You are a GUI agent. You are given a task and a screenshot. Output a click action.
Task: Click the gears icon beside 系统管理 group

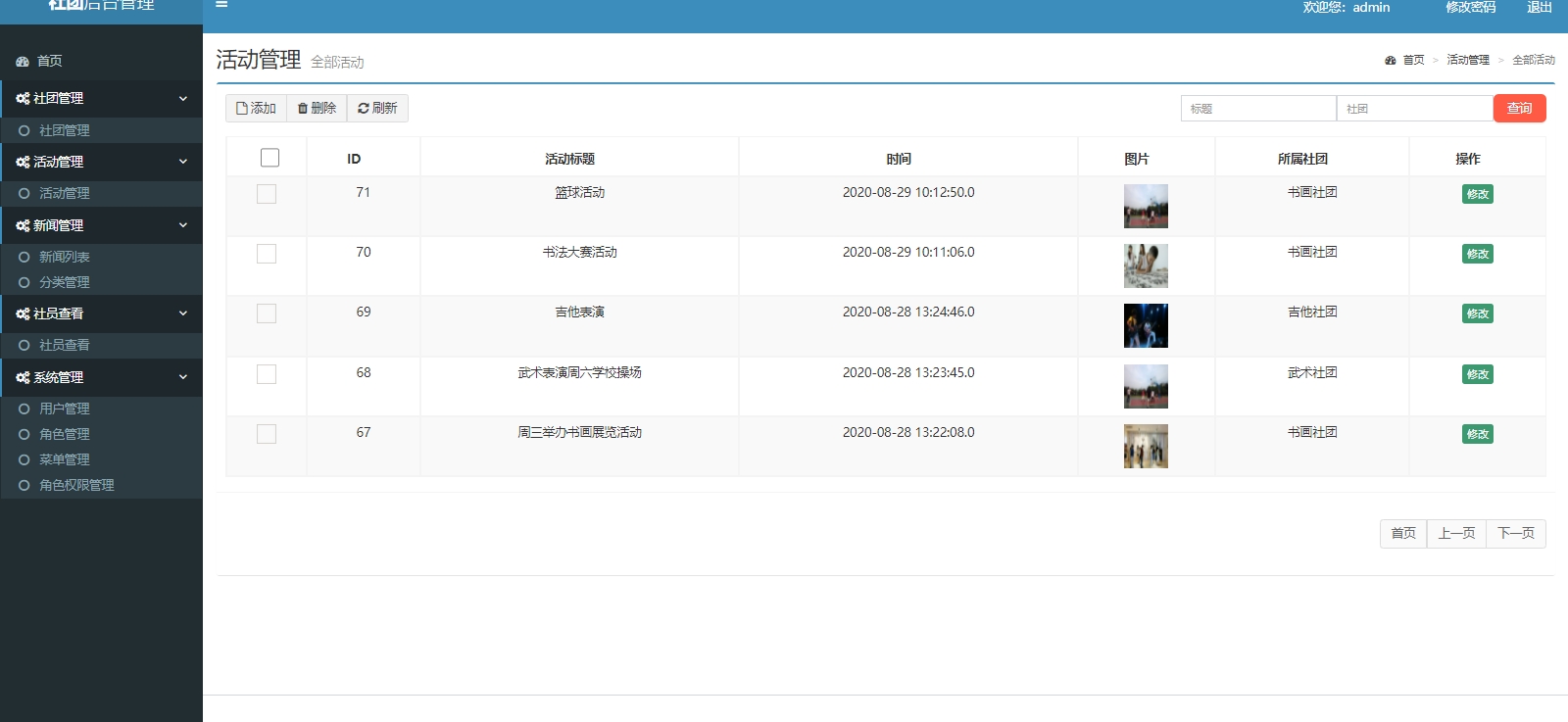click(23, 377)
